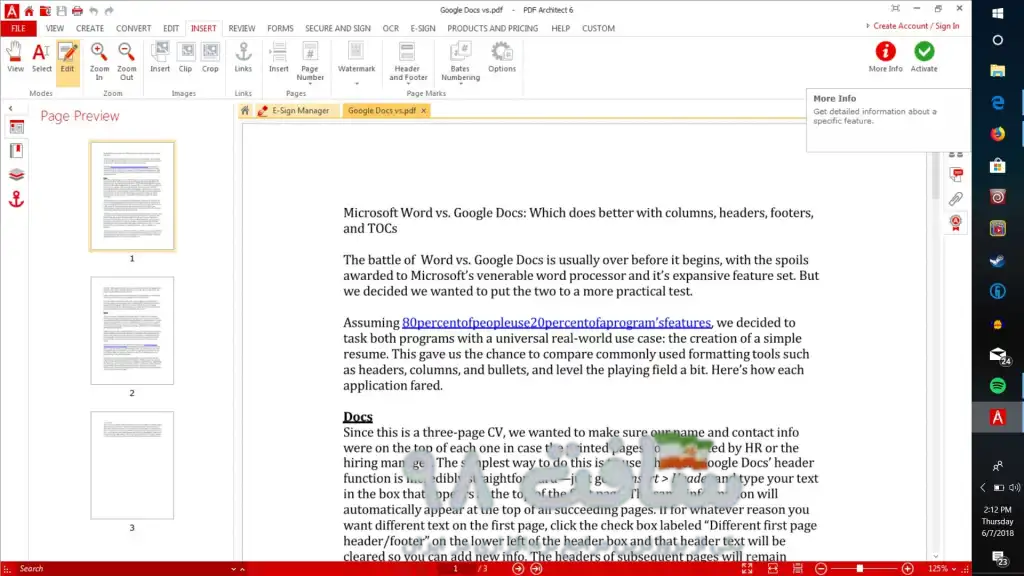
Task: Switch to the VIEW ribbon tab
Action: point(55,29)
